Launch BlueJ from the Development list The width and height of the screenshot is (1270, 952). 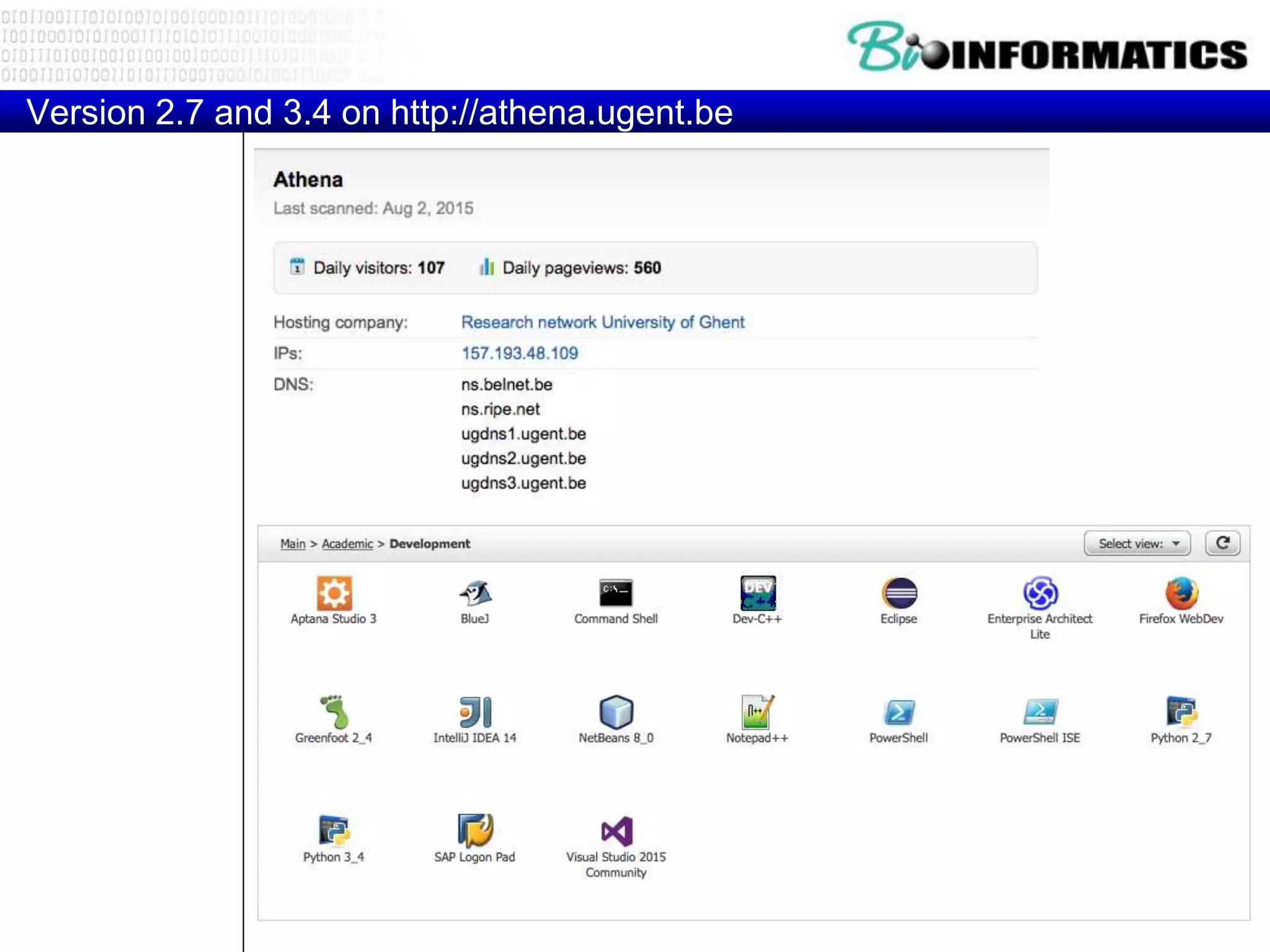475,593
